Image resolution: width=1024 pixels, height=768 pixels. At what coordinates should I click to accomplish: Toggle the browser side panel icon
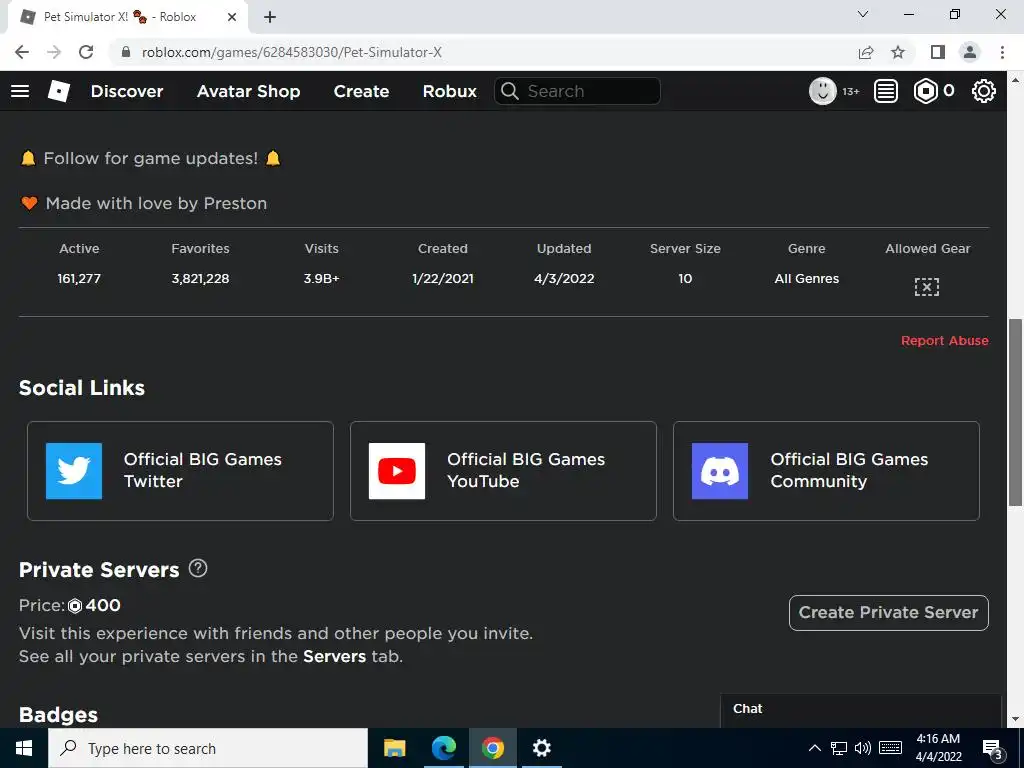[938, 52]
